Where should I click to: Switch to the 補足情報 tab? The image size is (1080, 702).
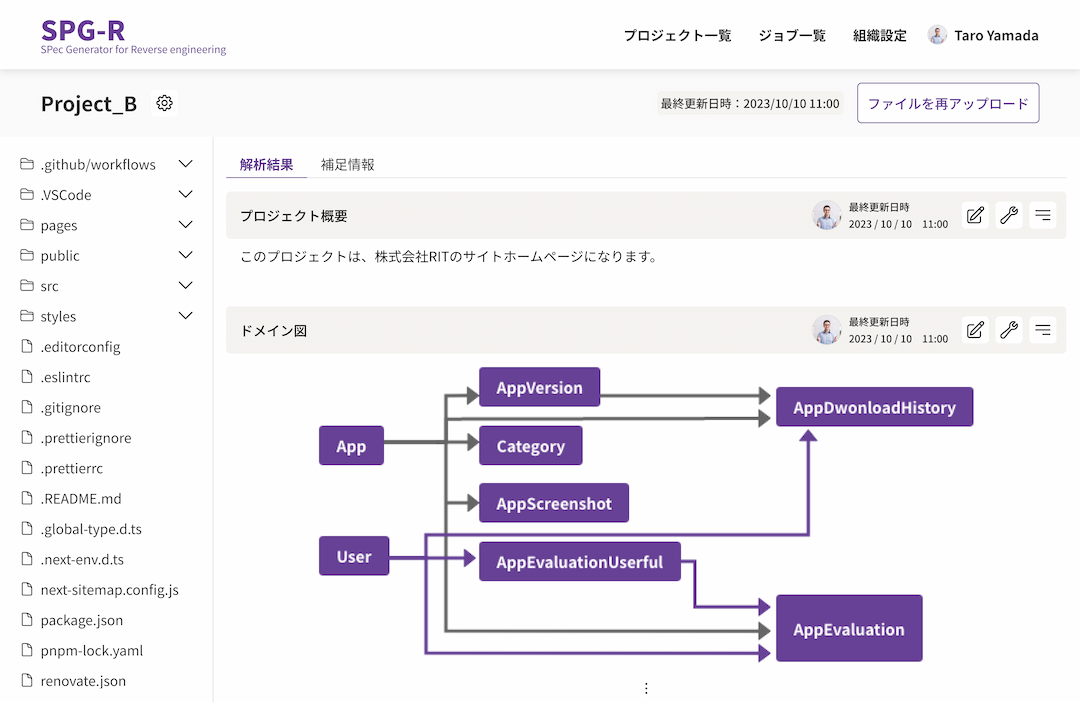pos(347,165)
